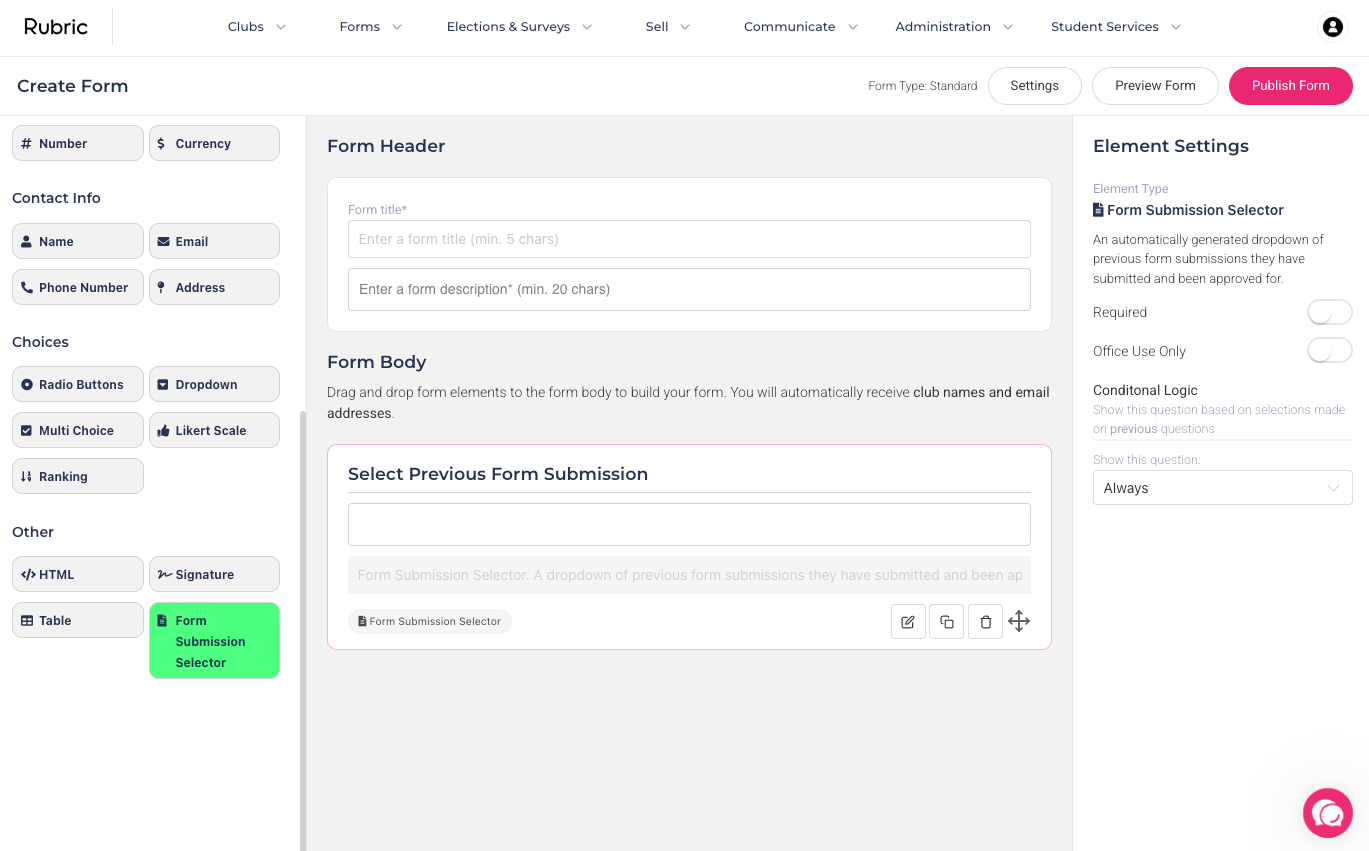Viewport: 1369px width, 851px height.
Task: Open the Forms menu in the navigation bar
Action: coord(370,27)
